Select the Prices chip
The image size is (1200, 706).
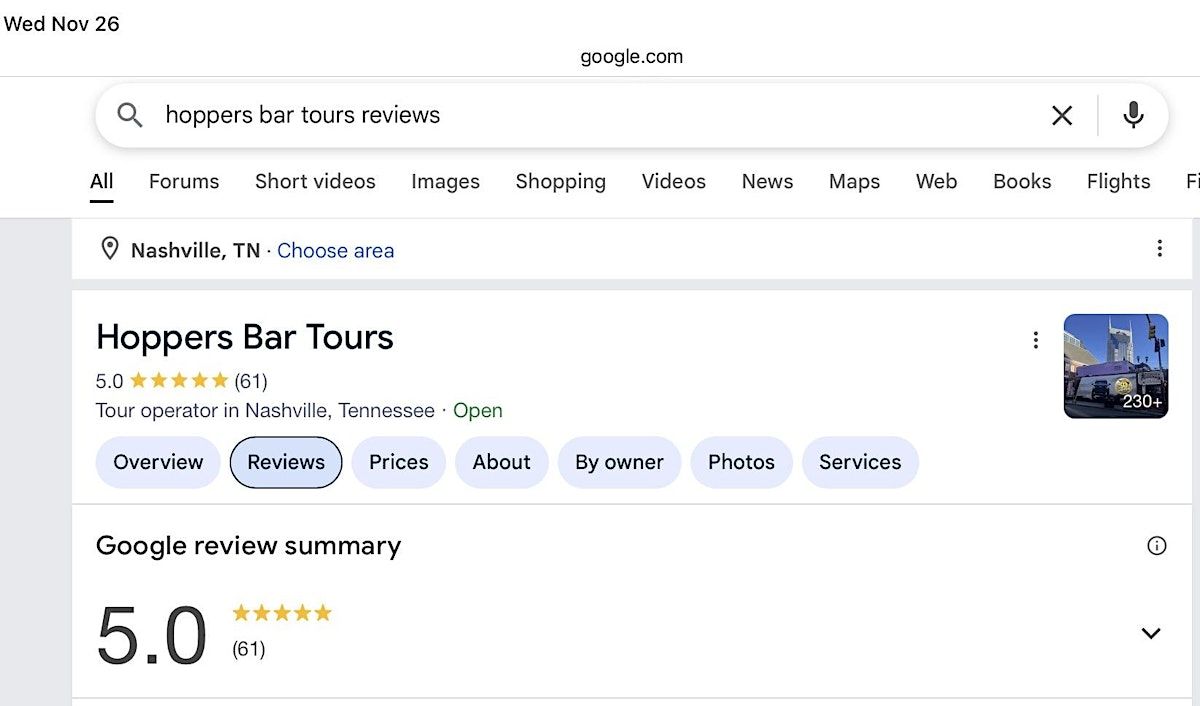coord(398,462)
